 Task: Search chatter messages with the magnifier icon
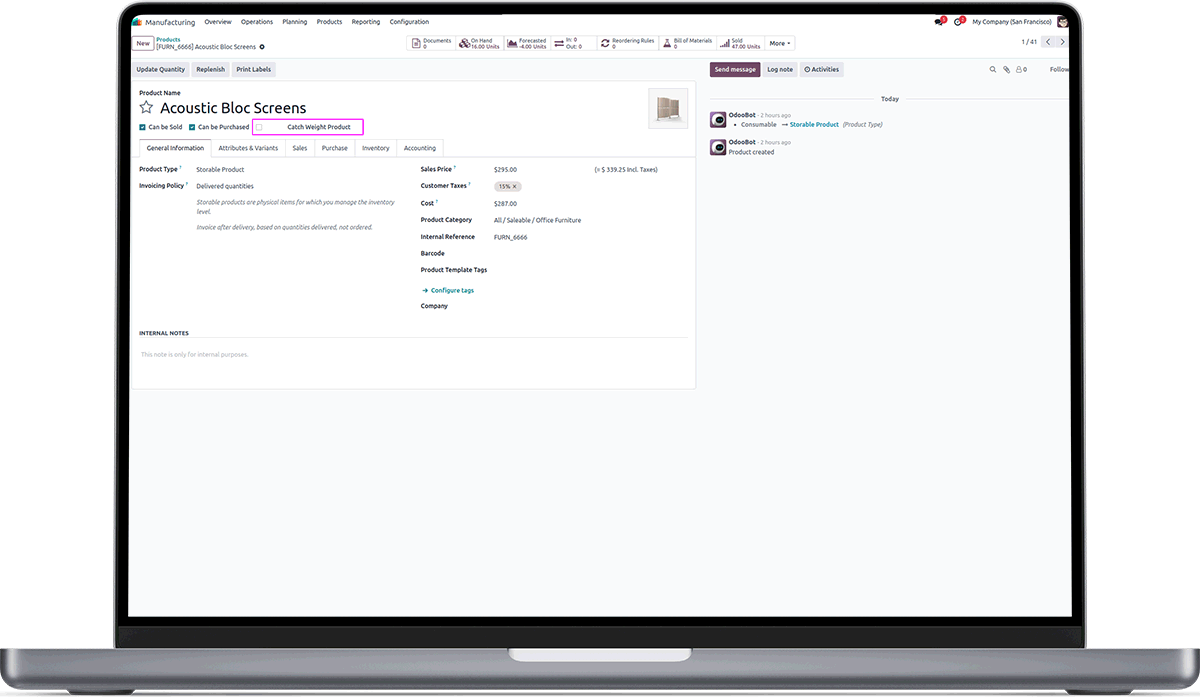(993, 70)
